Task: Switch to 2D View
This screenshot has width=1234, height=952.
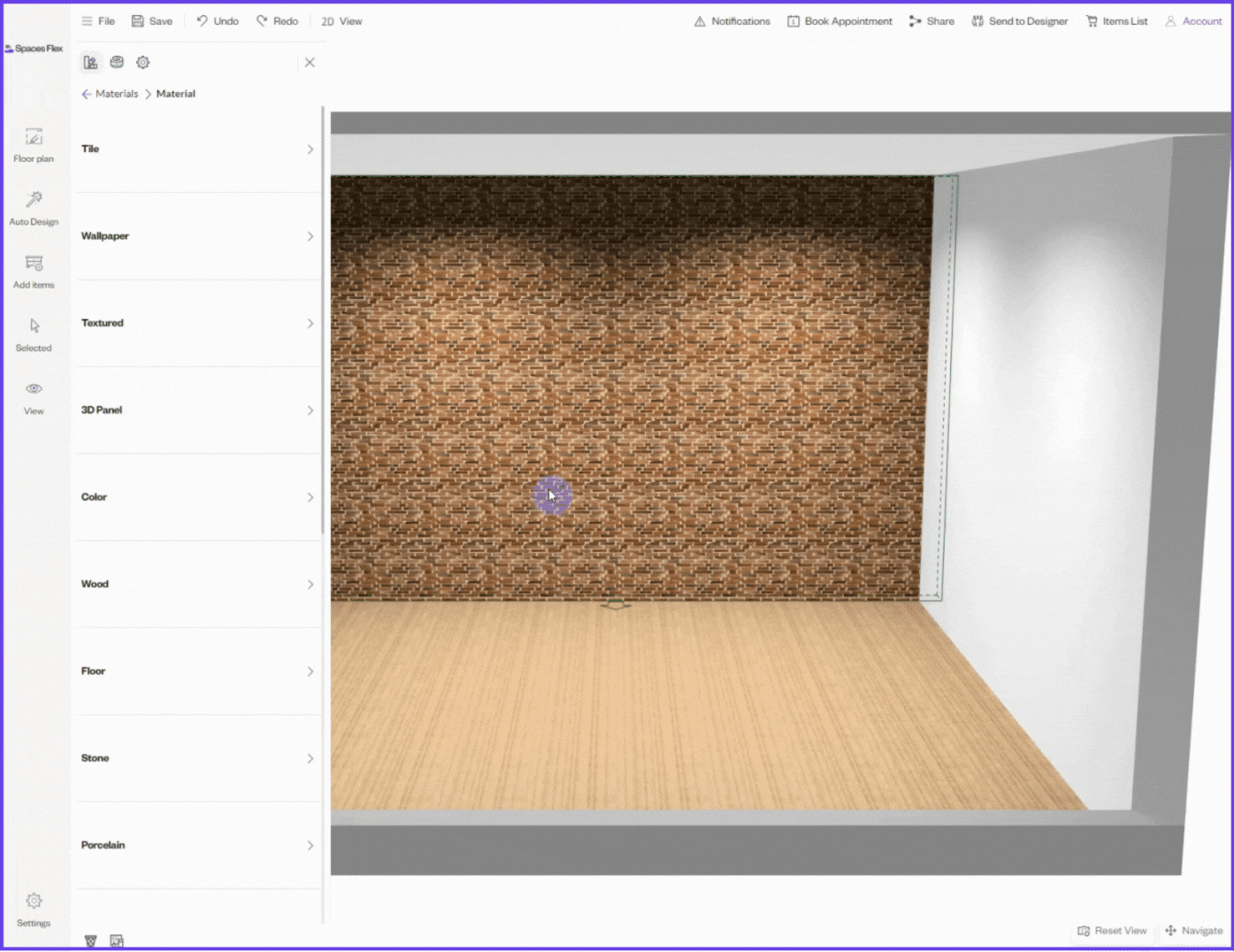Action: pyautogui.click(x=341, y=21)
